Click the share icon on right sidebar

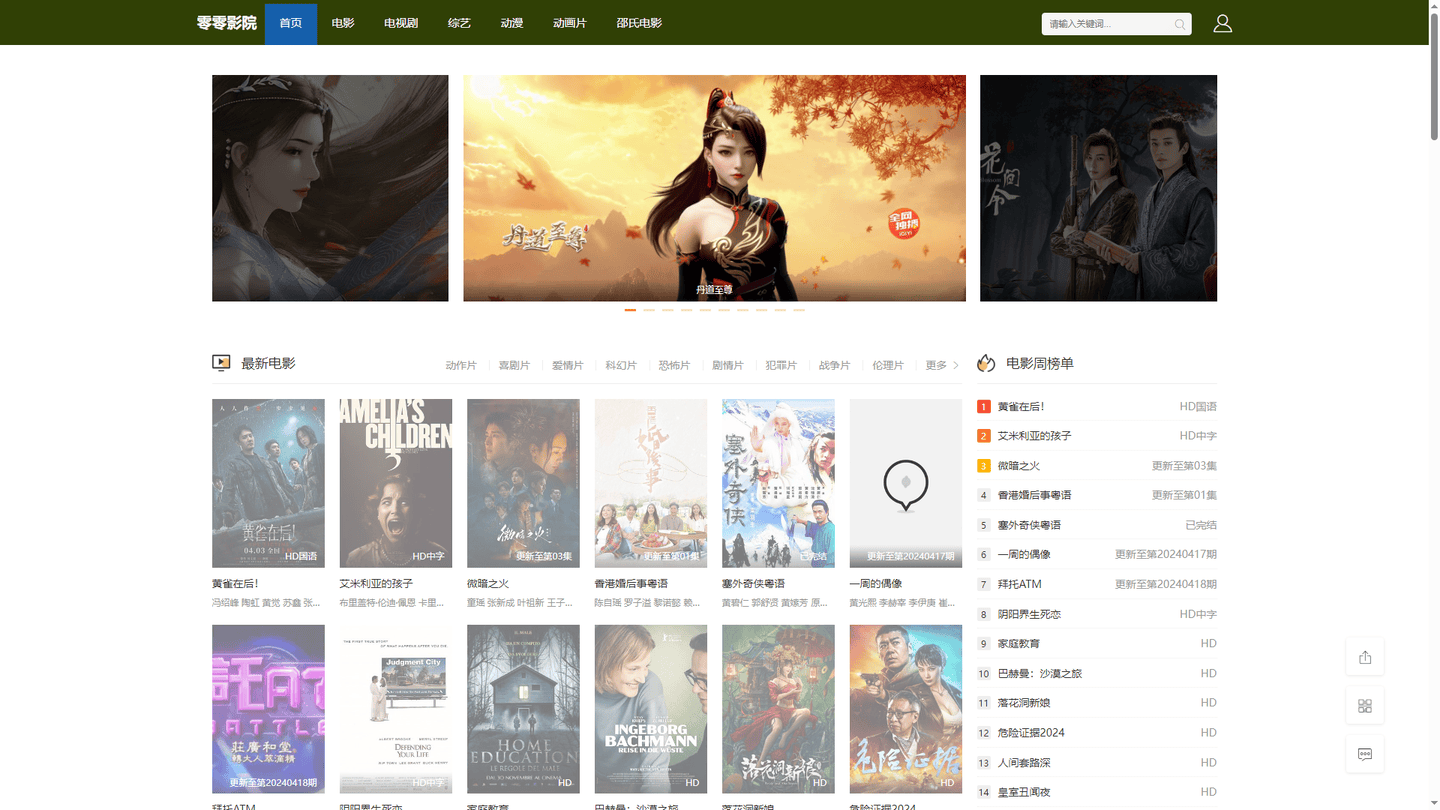1365,657
